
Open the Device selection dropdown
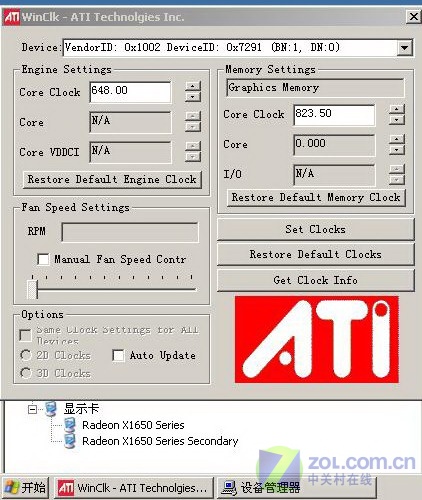click(x=404, y=48)
